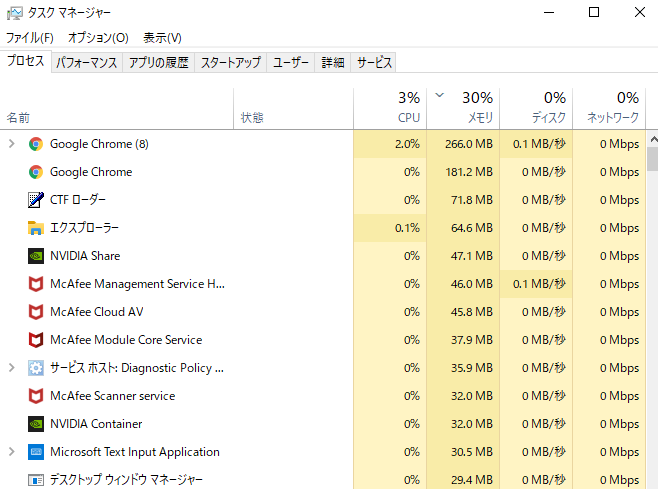Click the 30.5 MB memory cell
The height and width of the screenshot is (489, 658).
[463, 452]
